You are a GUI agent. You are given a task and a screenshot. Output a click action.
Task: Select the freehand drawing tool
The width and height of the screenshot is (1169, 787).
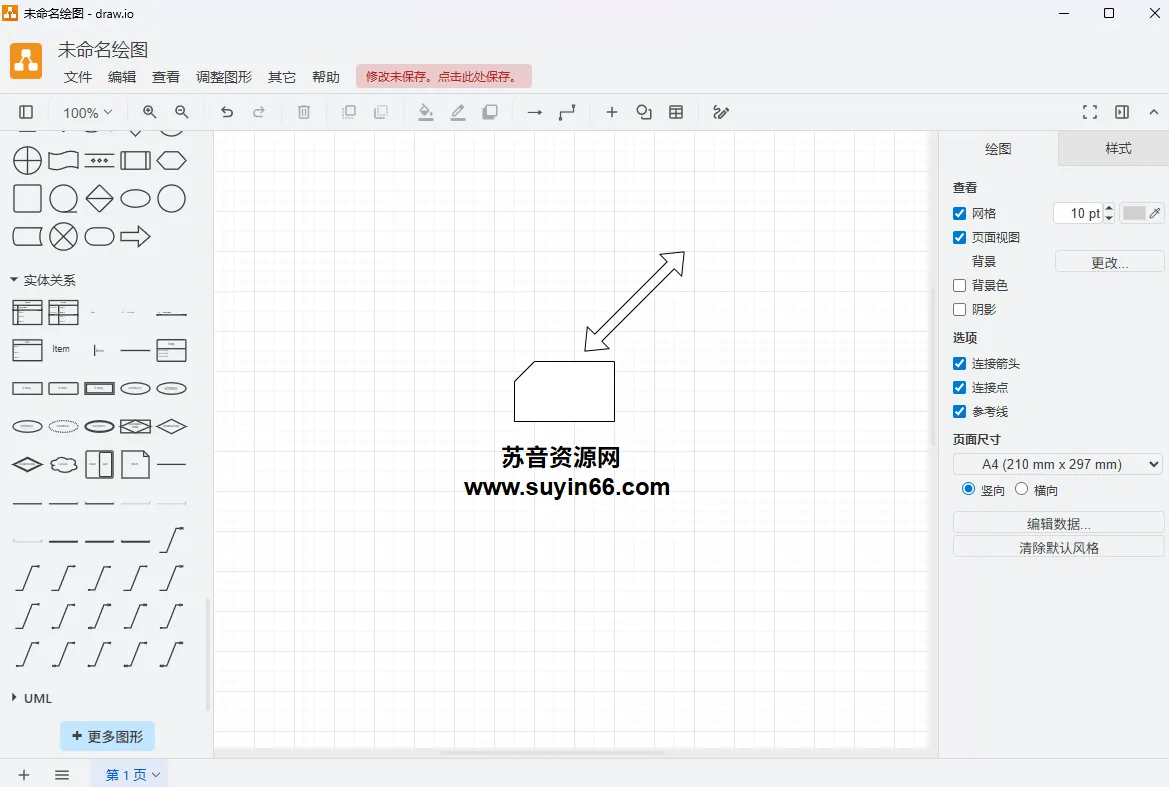721,112
